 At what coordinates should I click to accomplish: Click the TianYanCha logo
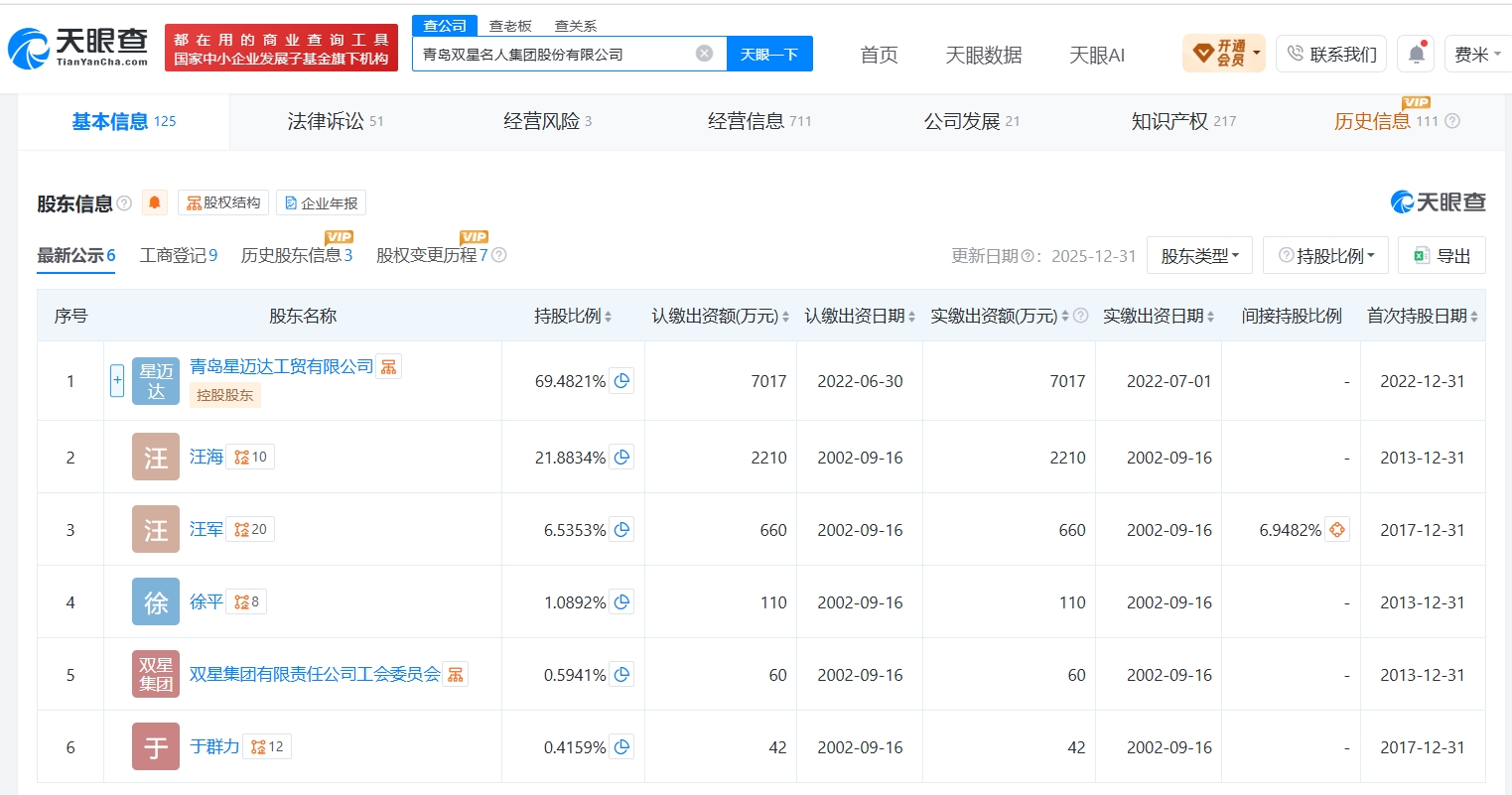(77, 48)
